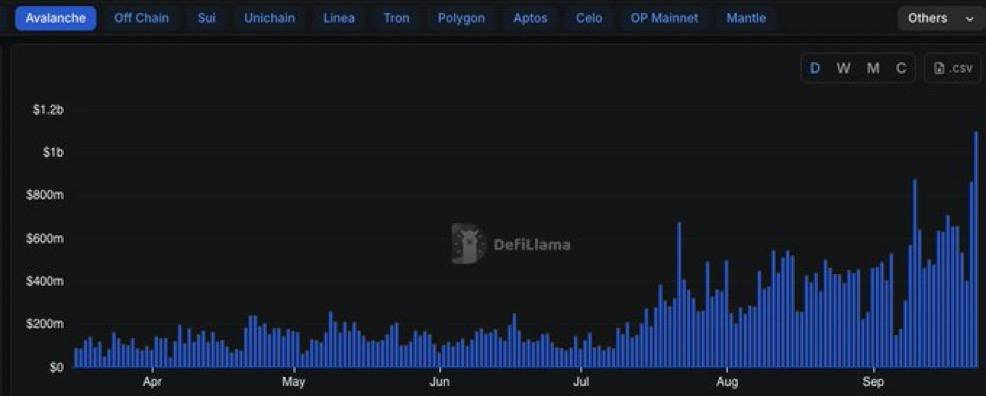Open the Celo chain tab
986x396 pixels.
pos(589,18)
